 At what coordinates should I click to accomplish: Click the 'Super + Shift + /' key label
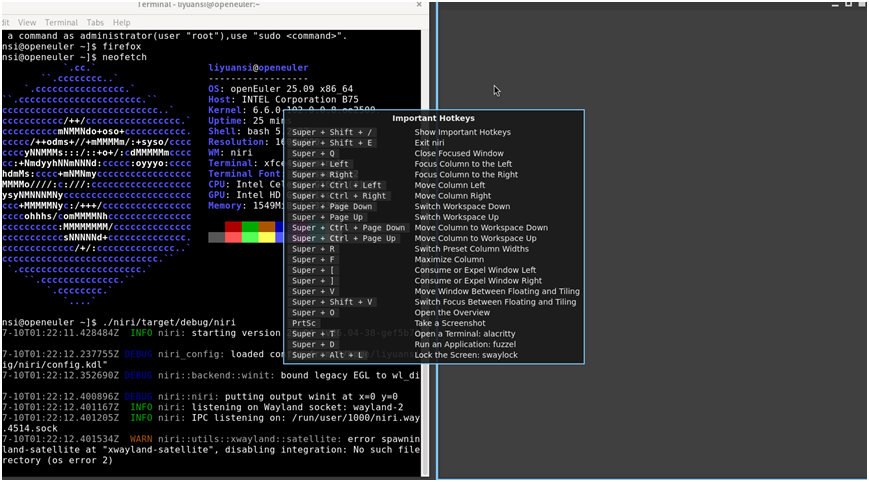pyautogui.click(x=332, y=132)
